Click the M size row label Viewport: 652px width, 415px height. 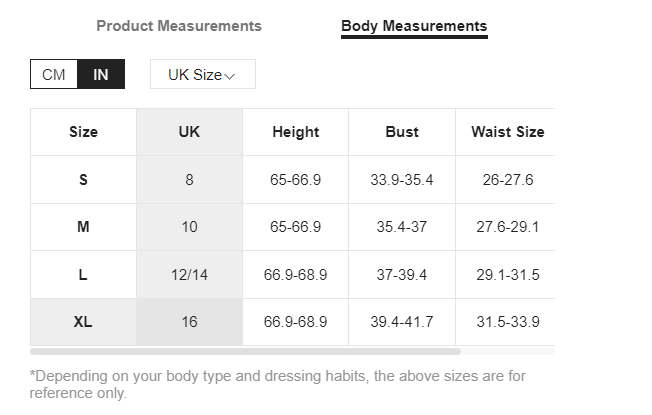pyautogui.click(x=83, y=227)
